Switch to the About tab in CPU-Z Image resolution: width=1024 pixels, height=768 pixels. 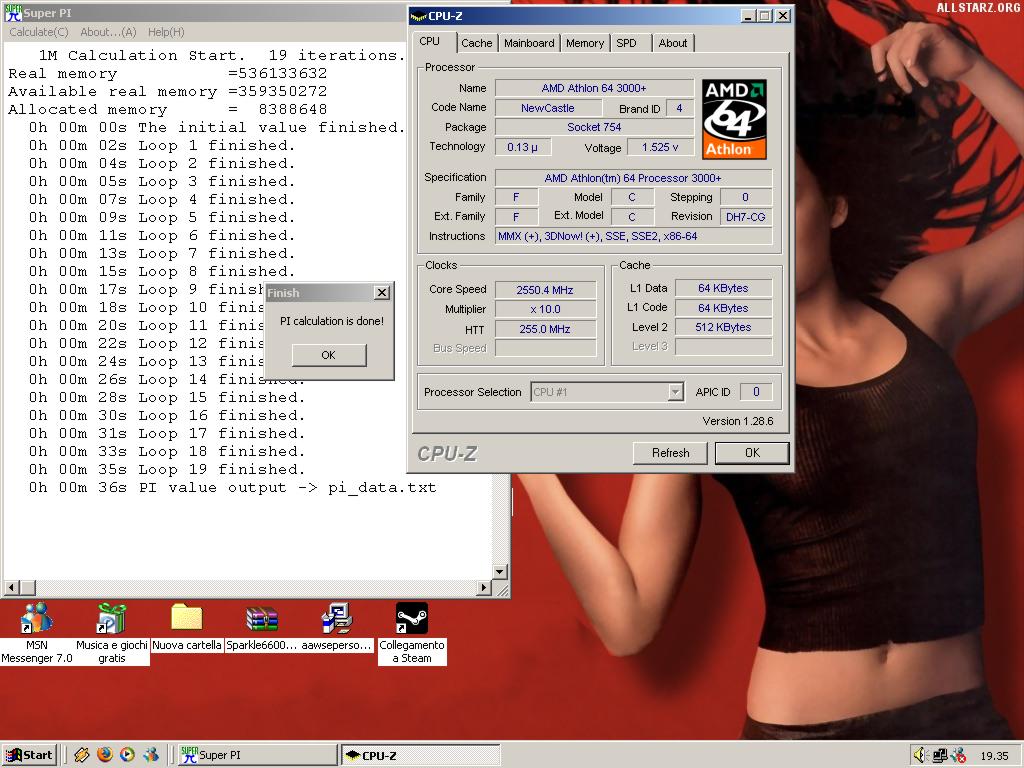[673, 43]
